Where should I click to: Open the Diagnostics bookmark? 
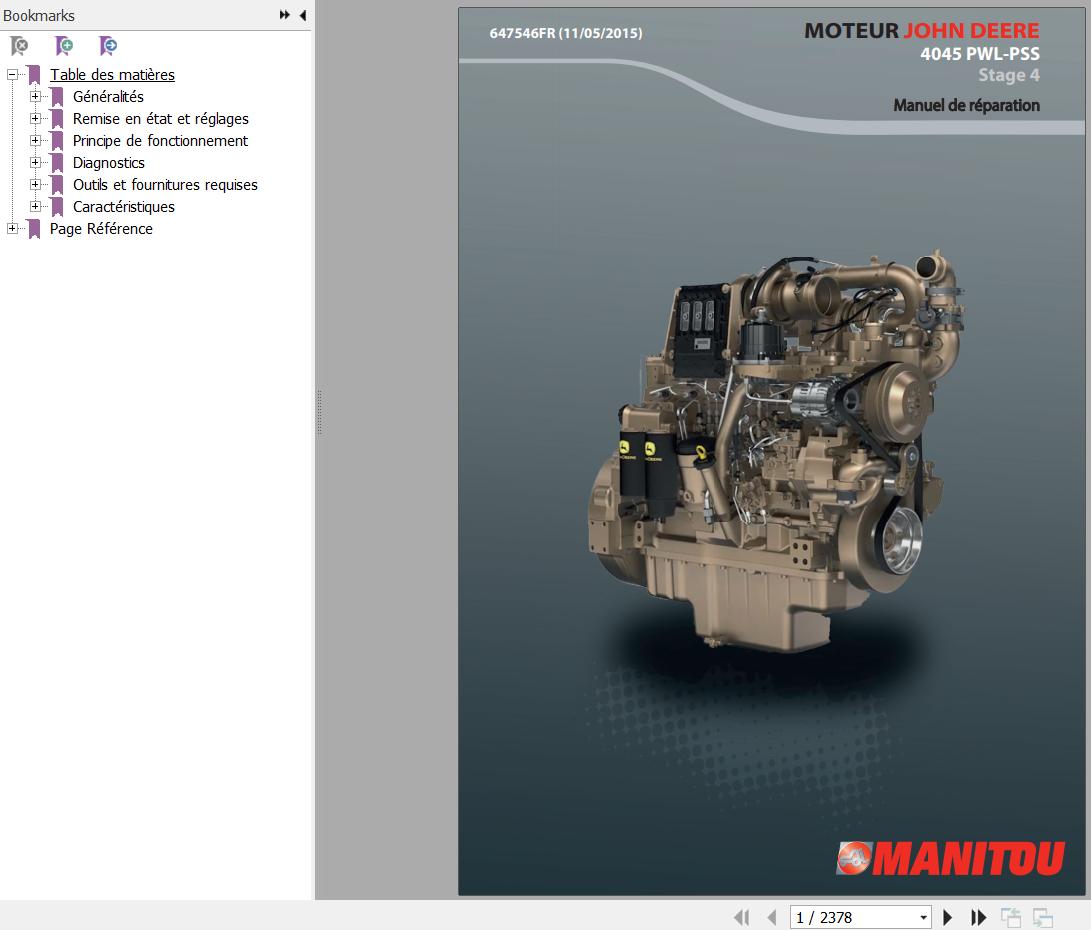click(x=109, y=163)
